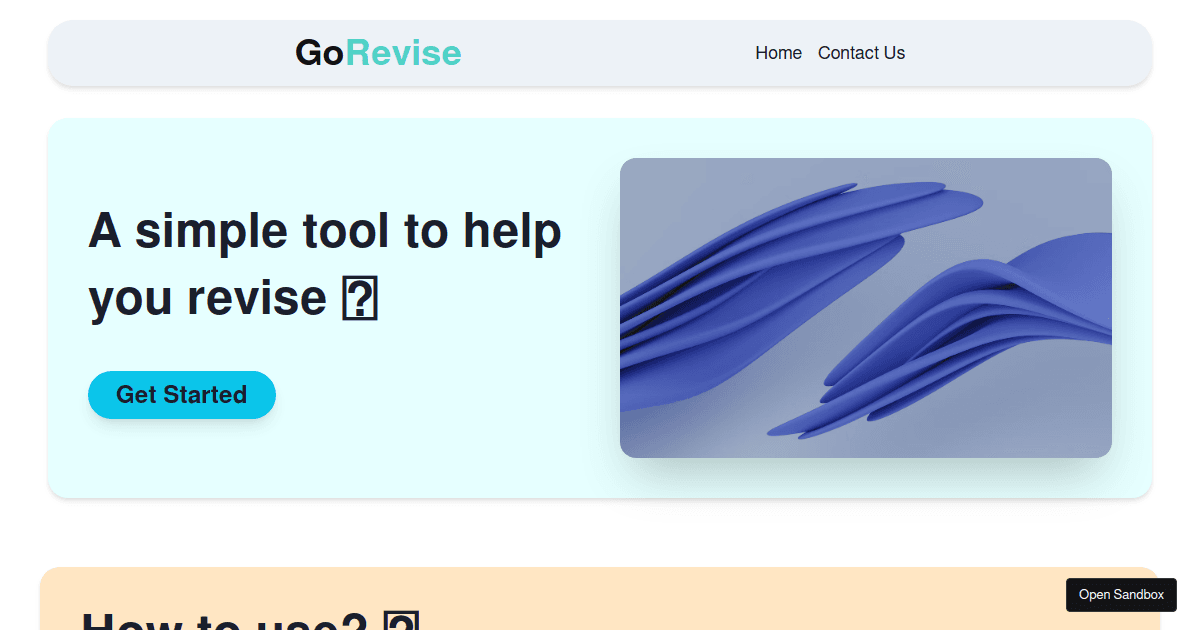Click the Open Sandbox button
The height and width of the screenshot is (630, 1200).
pyautogui.click(x=1121, y=594)
